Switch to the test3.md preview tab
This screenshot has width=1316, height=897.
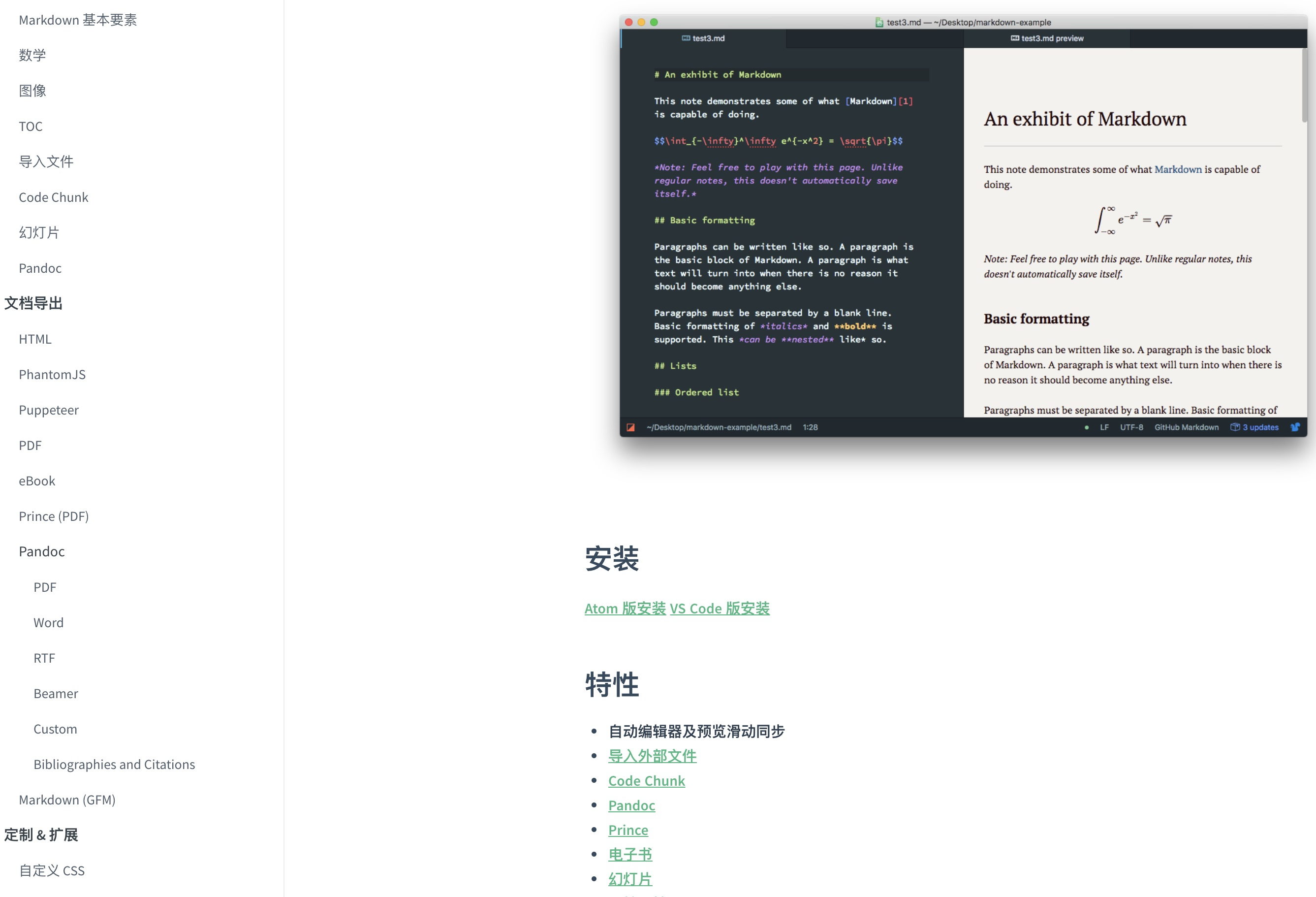1051,38
